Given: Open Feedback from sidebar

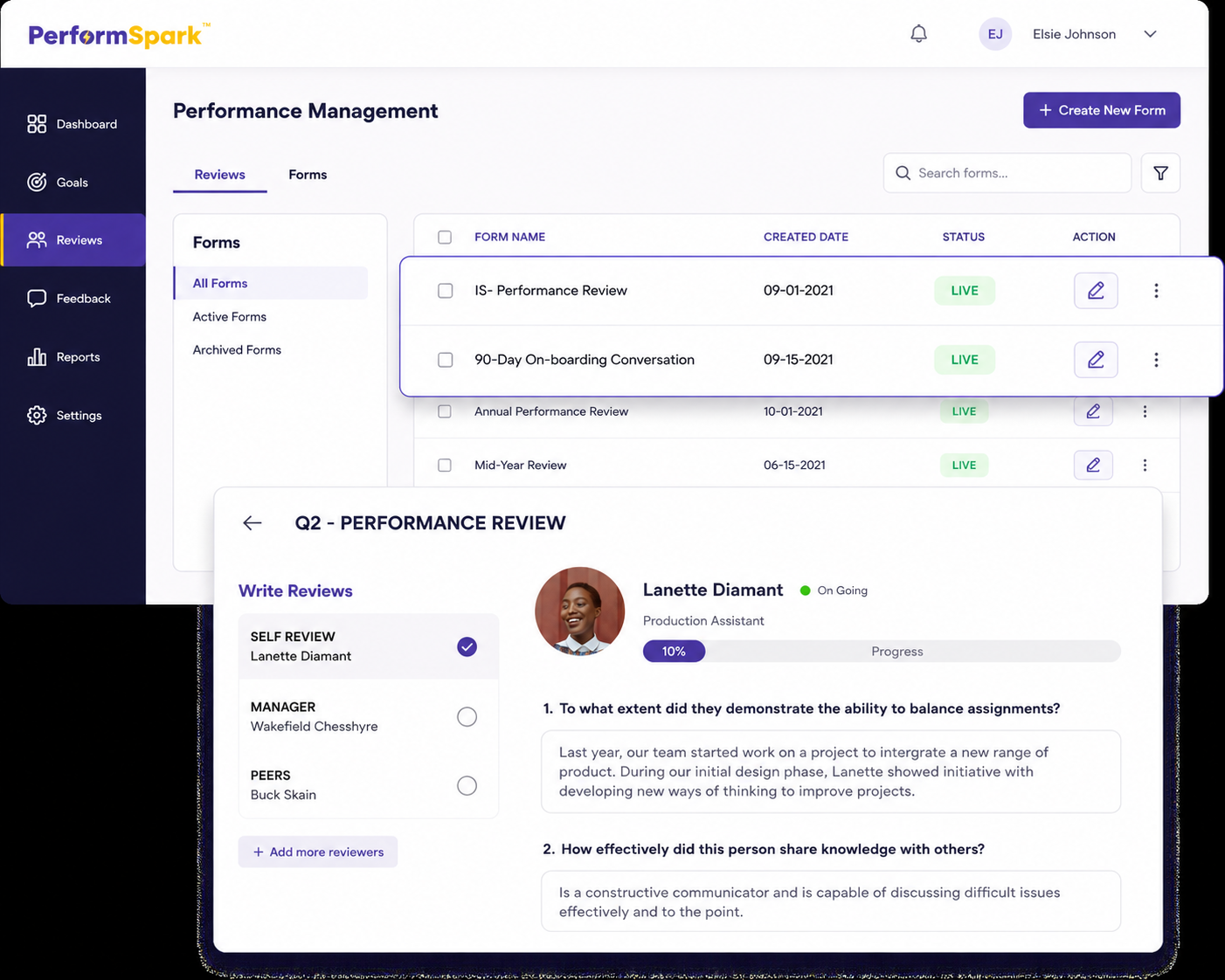Looking at the screenshot, I should point(73,299).
